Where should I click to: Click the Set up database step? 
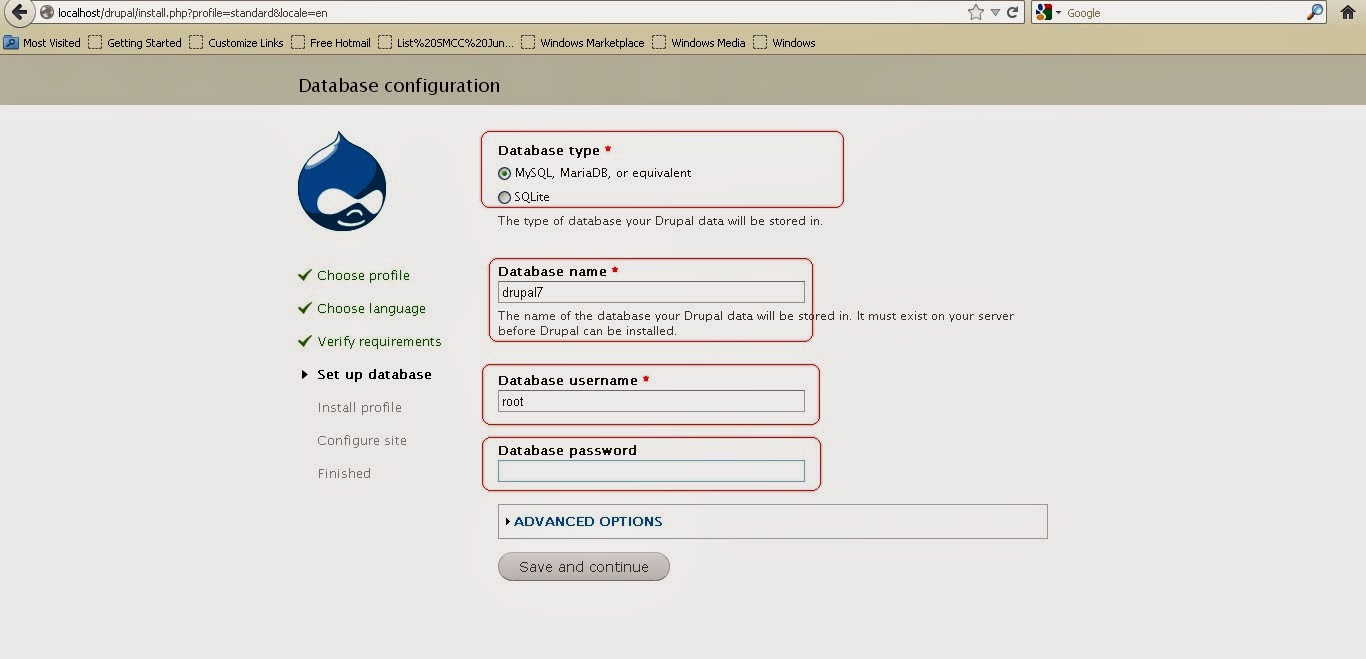374,374
